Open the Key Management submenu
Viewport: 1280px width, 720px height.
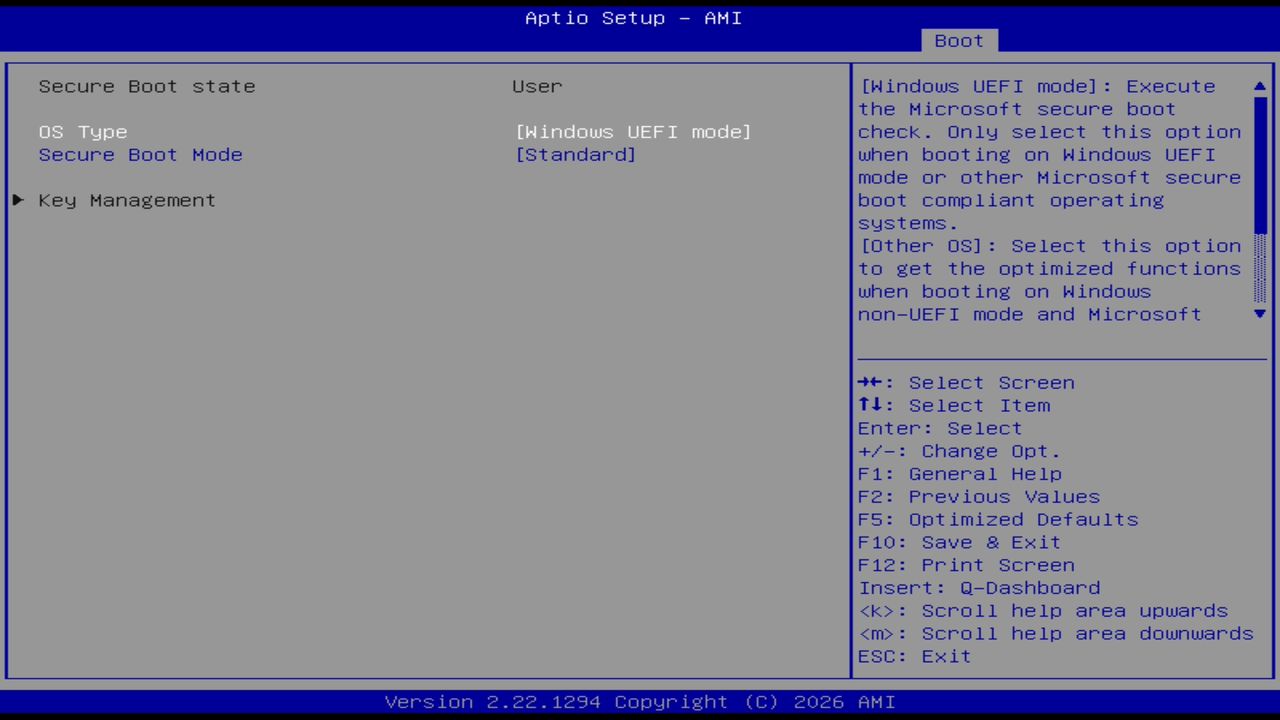click(x=126, y=200)
